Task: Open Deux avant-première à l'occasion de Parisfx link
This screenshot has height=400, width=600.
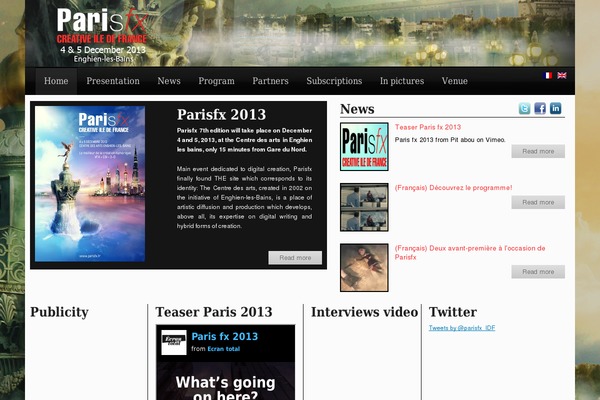Action: (470, 253)
